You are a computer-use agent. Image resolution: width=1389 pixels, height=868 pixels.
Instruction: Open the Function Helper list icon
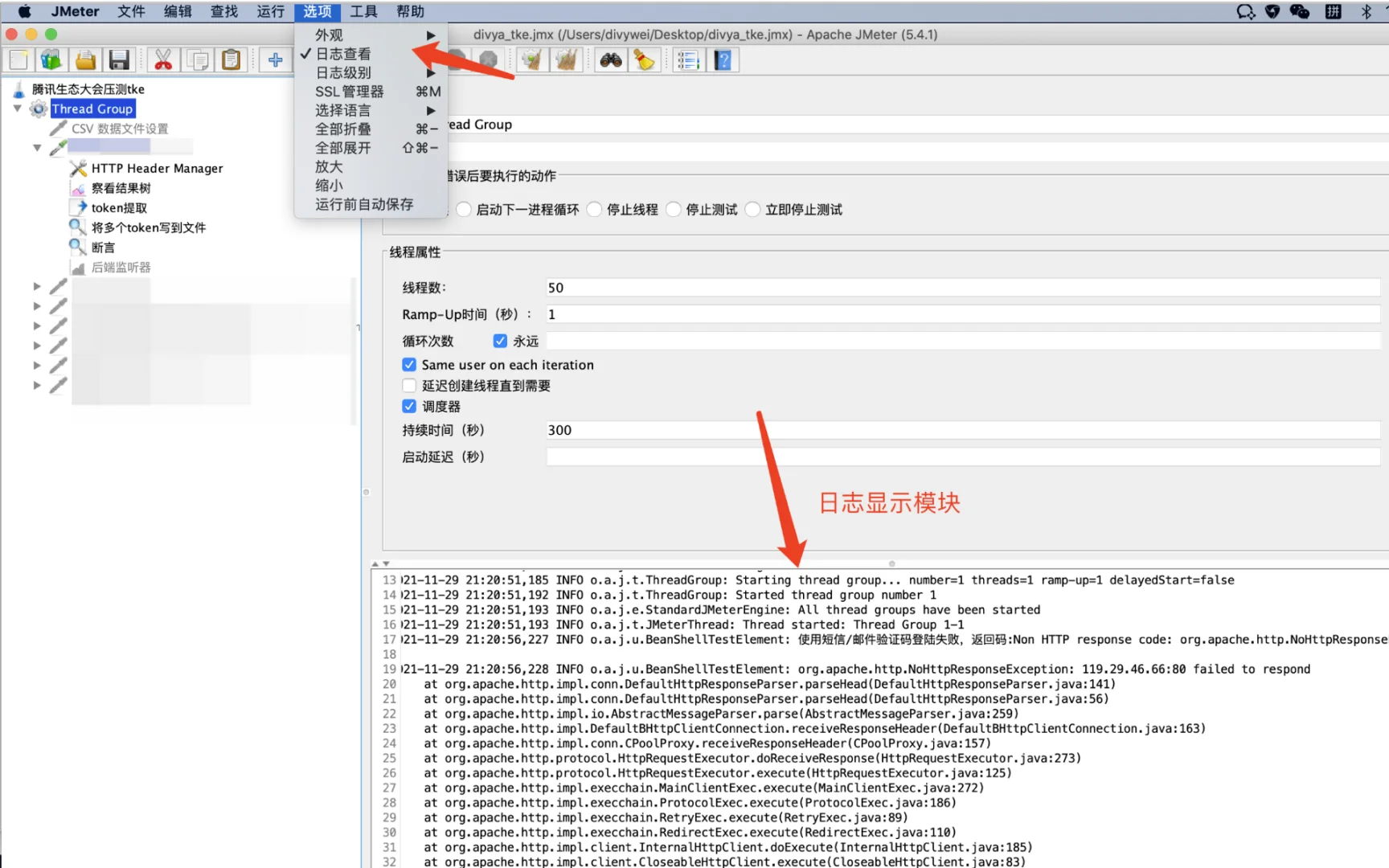point(688,60)
